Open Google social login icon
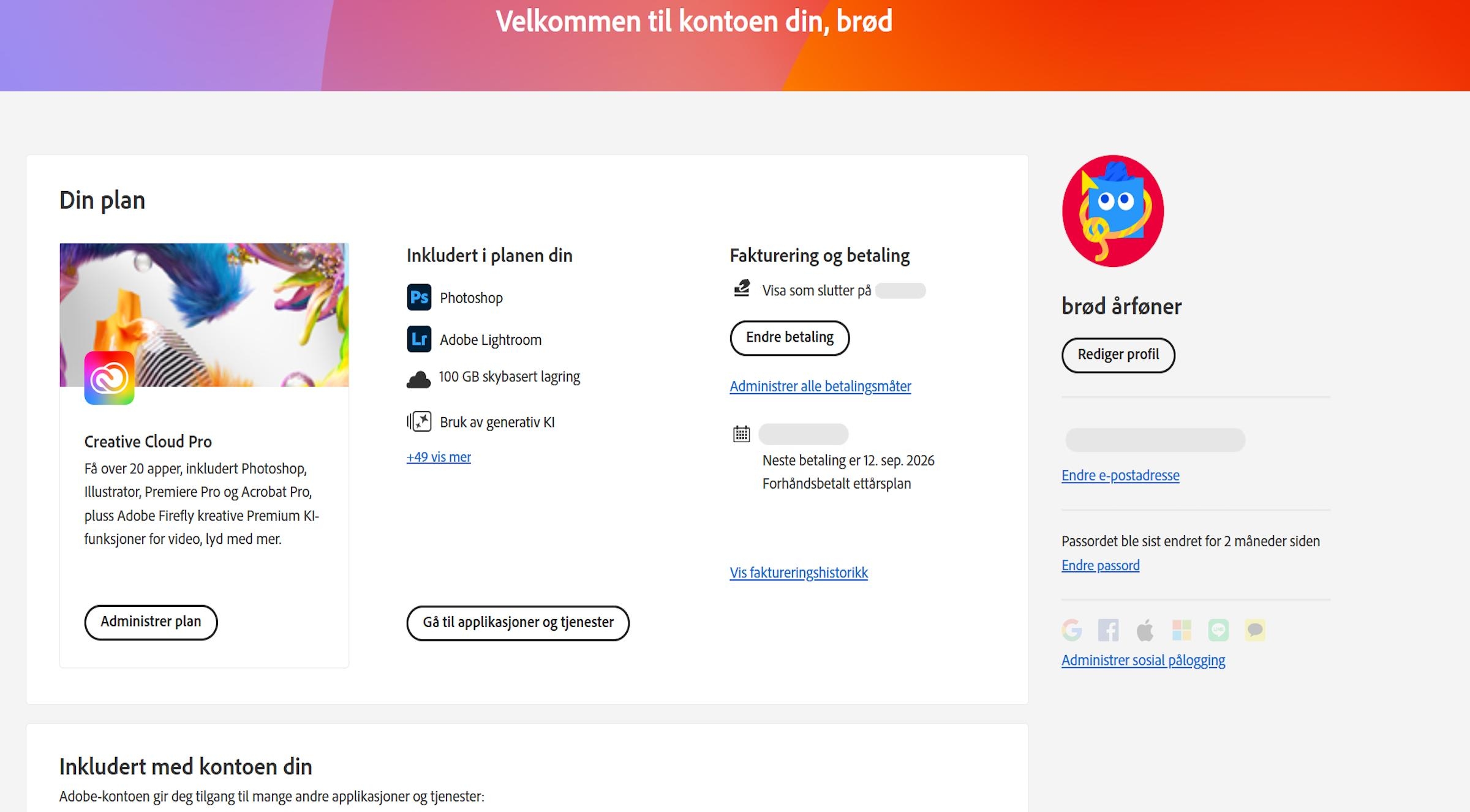Viewport: 1470px width, 812px height. click(1072, 630)
